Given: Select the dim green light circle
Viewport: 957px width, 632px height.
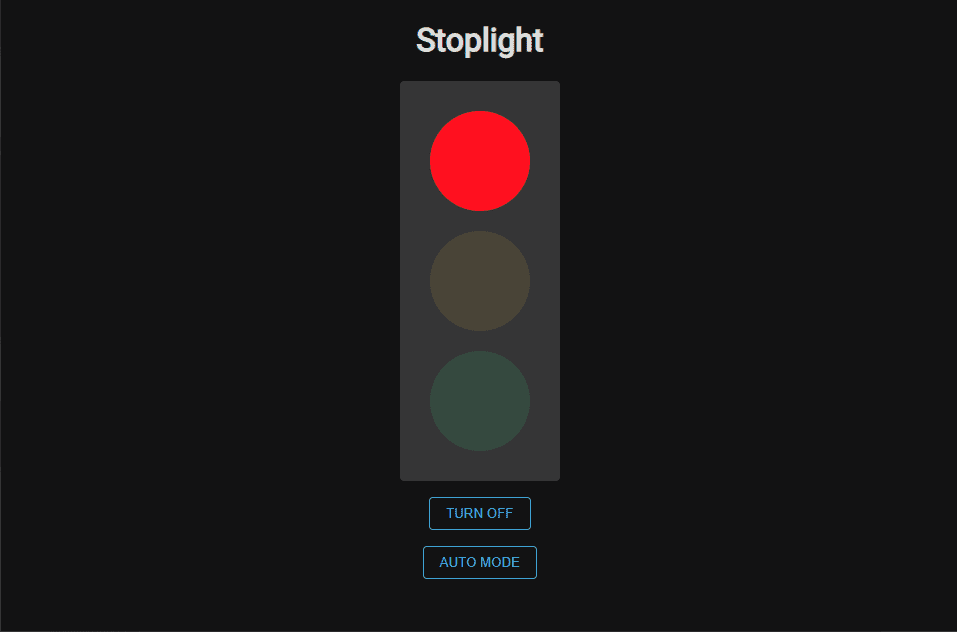Looking at the screenshot, I should pos(480,401).
